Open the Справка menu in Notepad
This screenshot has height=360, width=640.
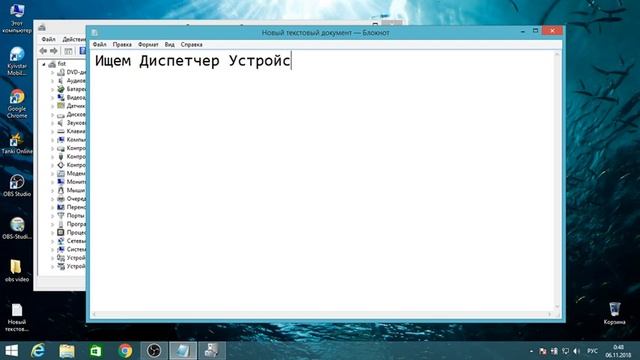191,44
